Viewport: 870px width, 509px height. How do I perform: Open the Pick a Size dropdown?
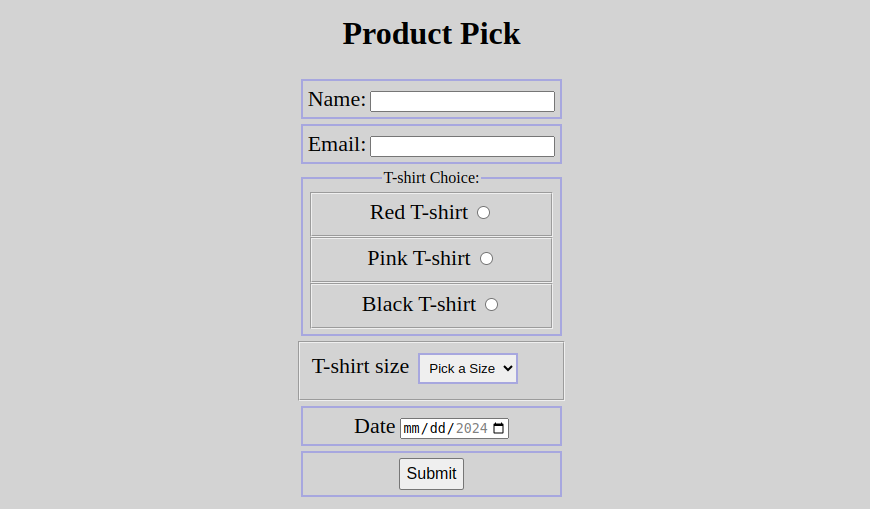click(467, 368)
